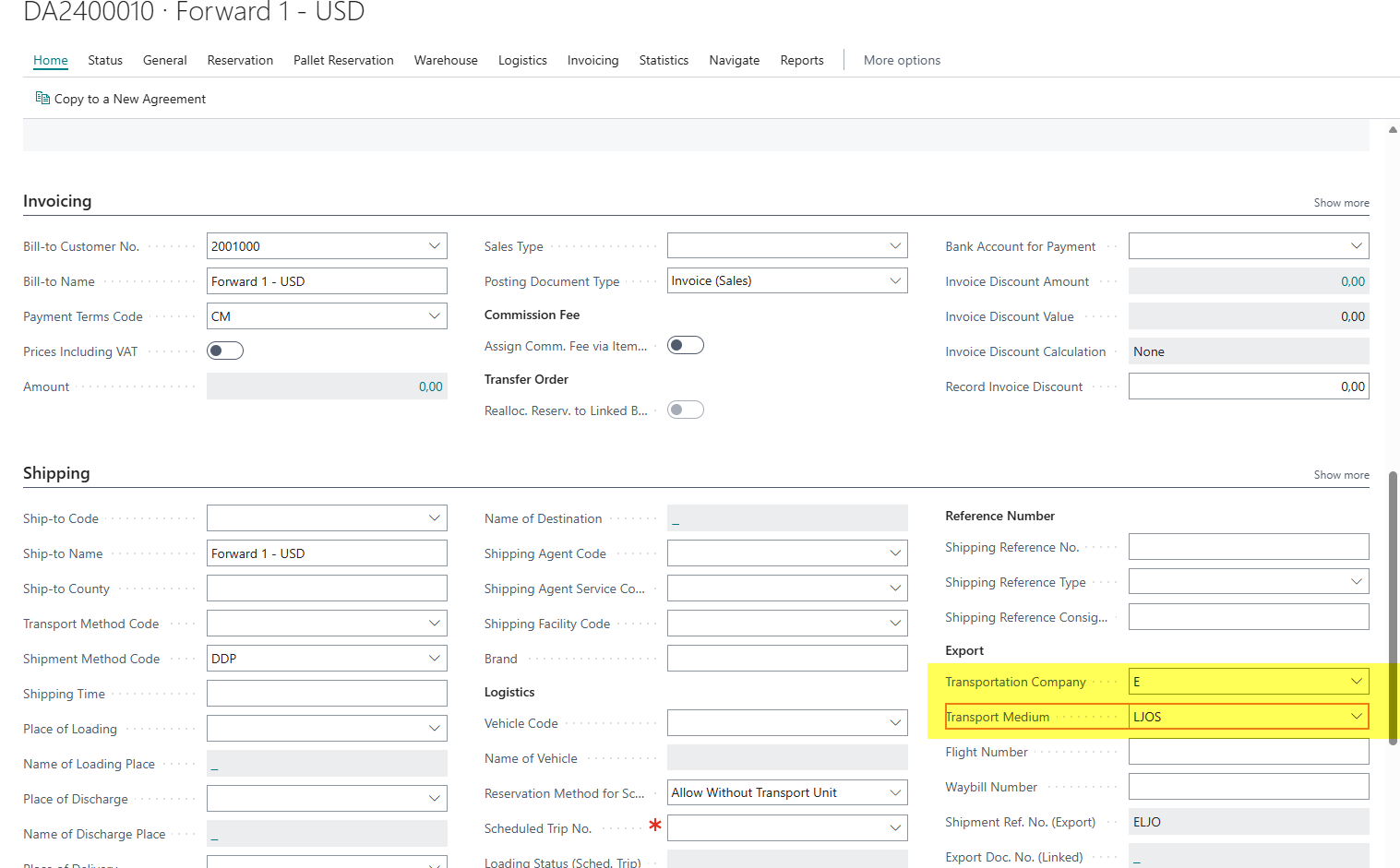
Task: Click the Copy to a New Agreement icon
Action: [x=42, y=98]
